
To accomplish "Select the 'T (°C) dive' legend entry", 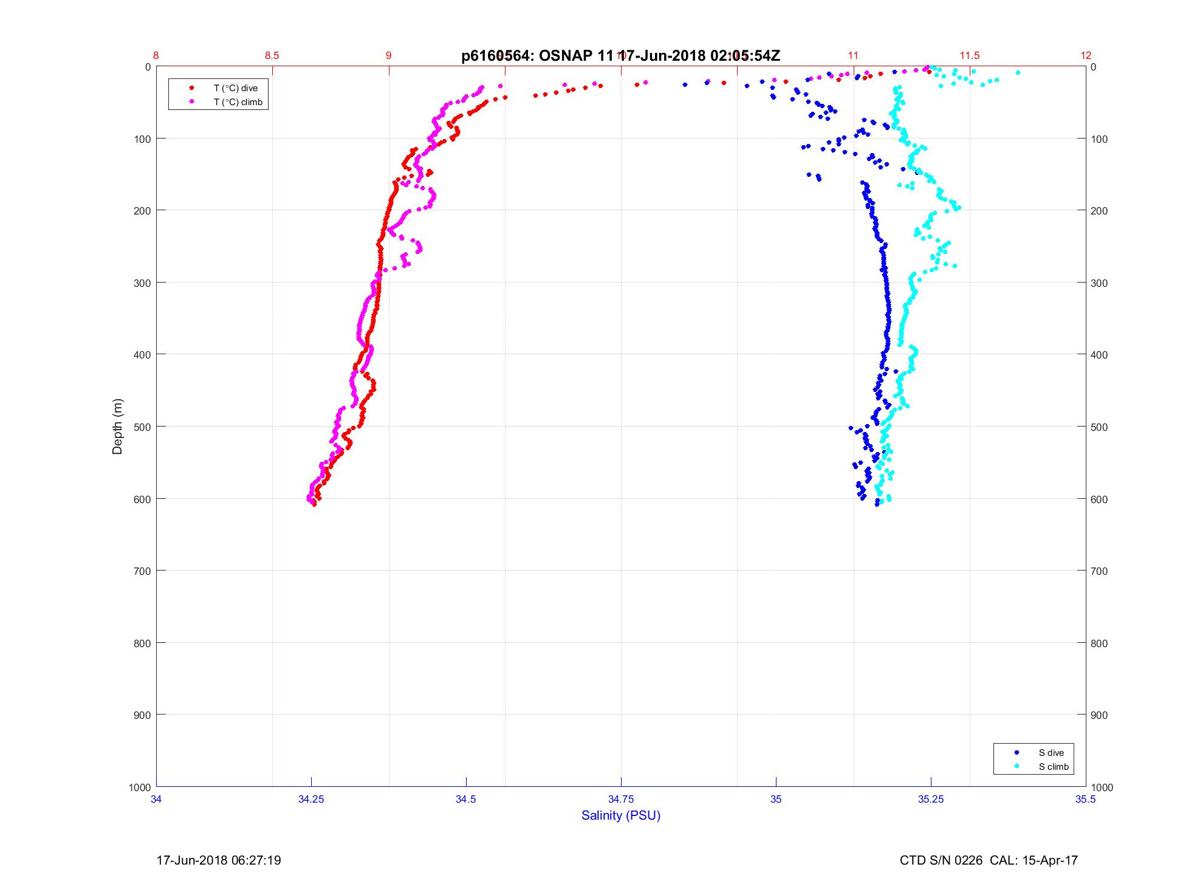I will pyautogui.click(x=235, y=88).
